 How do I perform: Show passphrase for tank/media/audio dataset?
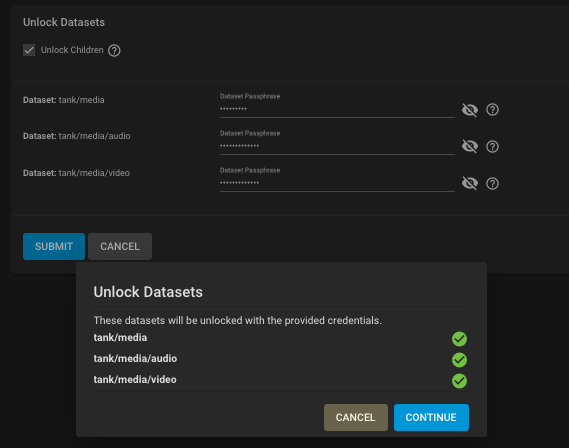[470, 147]
